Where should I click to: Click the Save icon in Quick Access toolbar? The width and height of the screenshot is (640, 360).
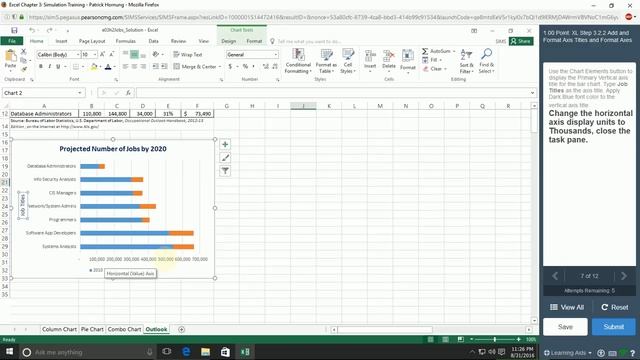(x=14, y=30)
